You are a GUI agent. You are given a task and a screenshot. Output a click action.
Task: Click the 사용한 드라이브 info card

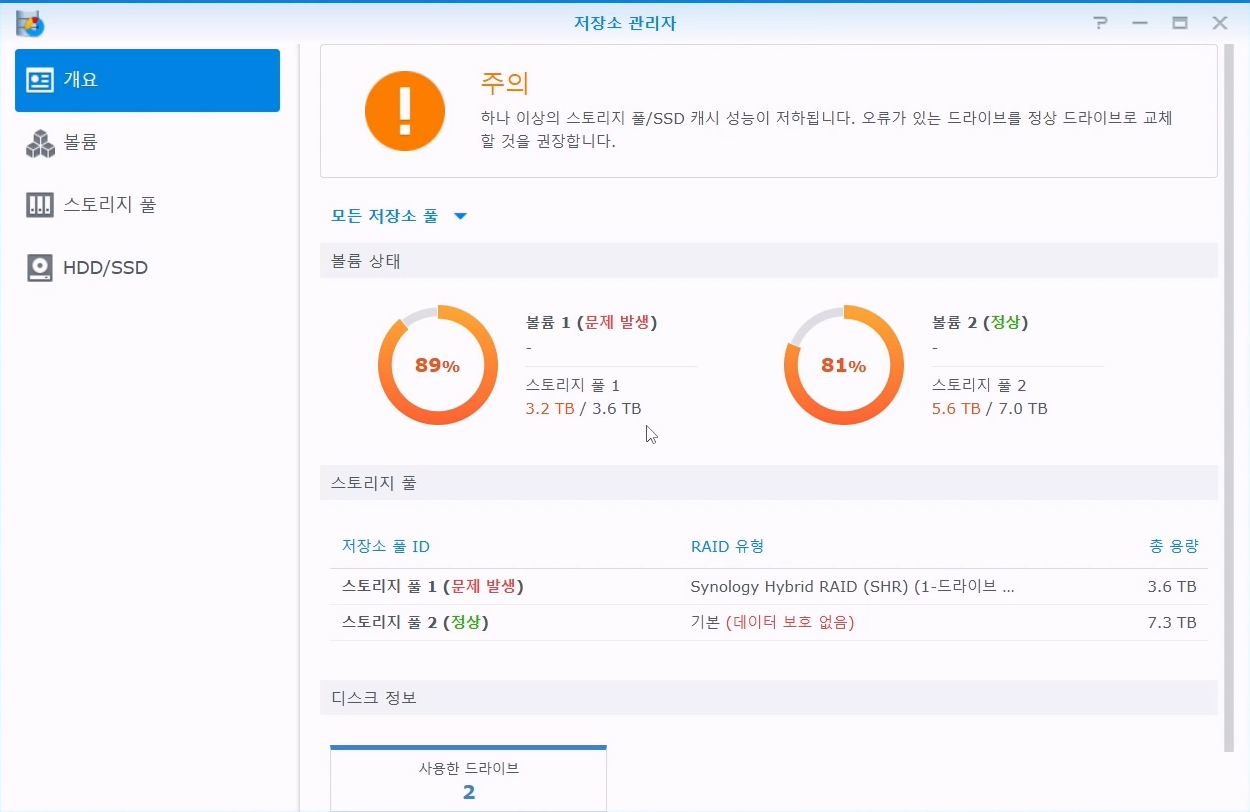(468, 779)
